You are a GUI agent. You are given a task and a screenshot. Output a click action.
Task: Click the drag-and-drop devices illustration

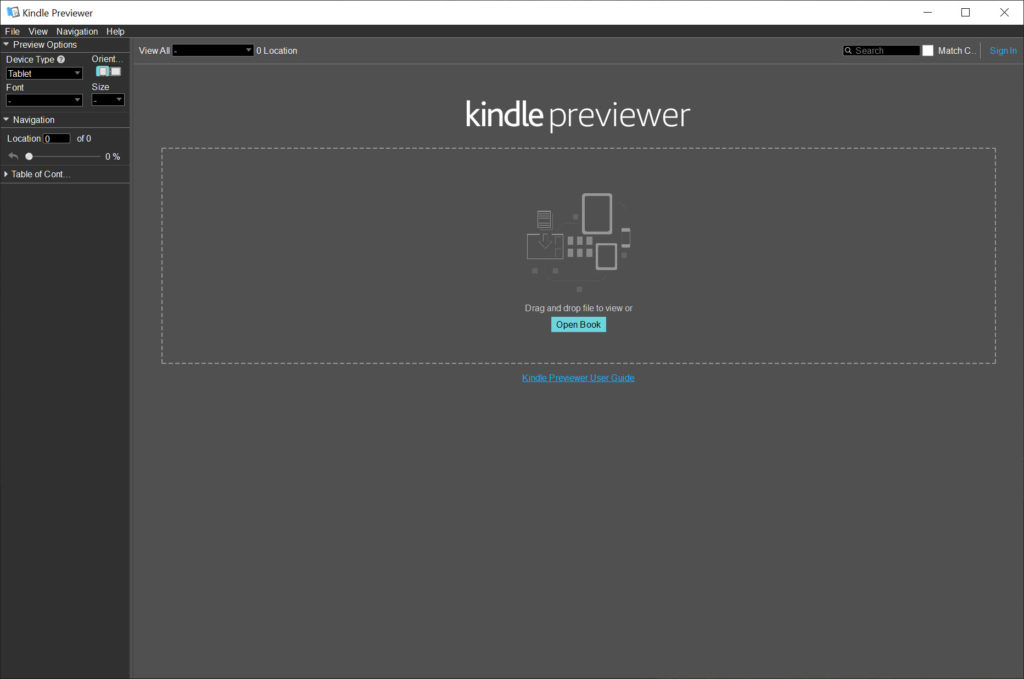tap(579, 242)
